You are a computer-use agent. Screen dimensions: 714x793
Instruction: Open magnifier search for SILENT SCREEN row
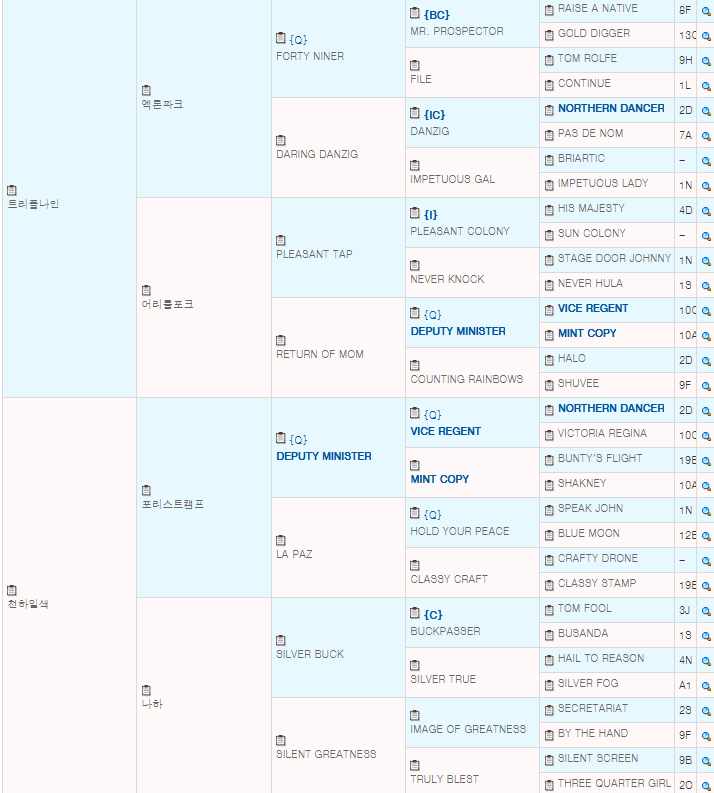[x=706, y=761]
